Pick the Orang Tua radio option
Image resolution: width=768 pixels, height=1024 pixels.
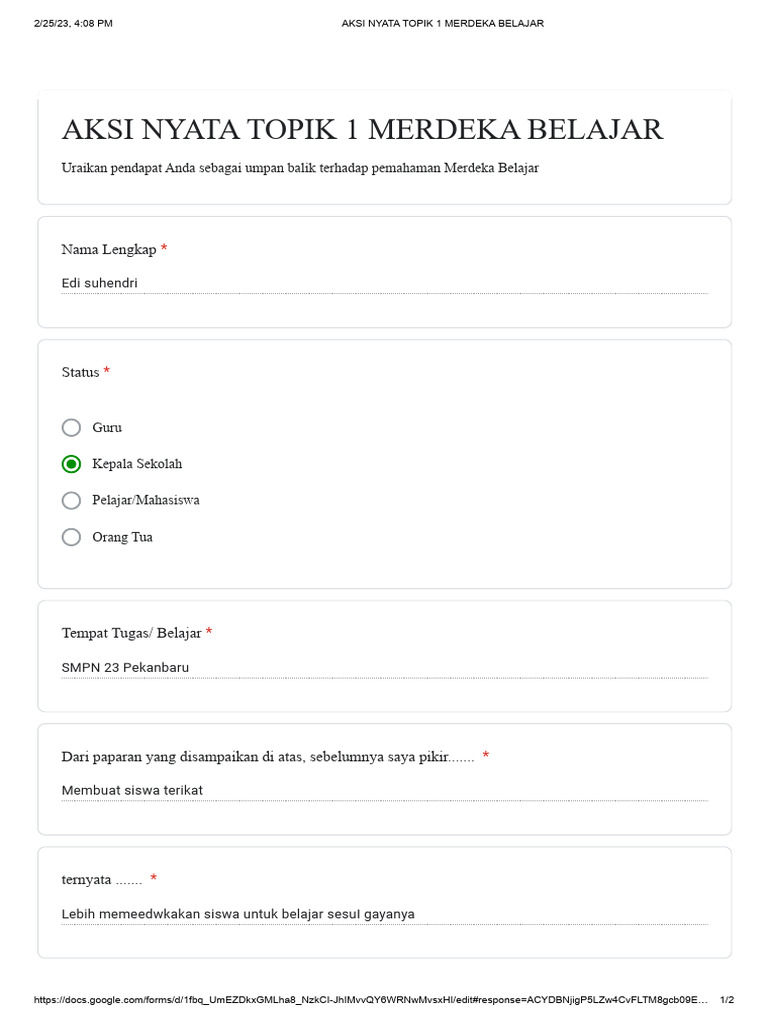71,537
